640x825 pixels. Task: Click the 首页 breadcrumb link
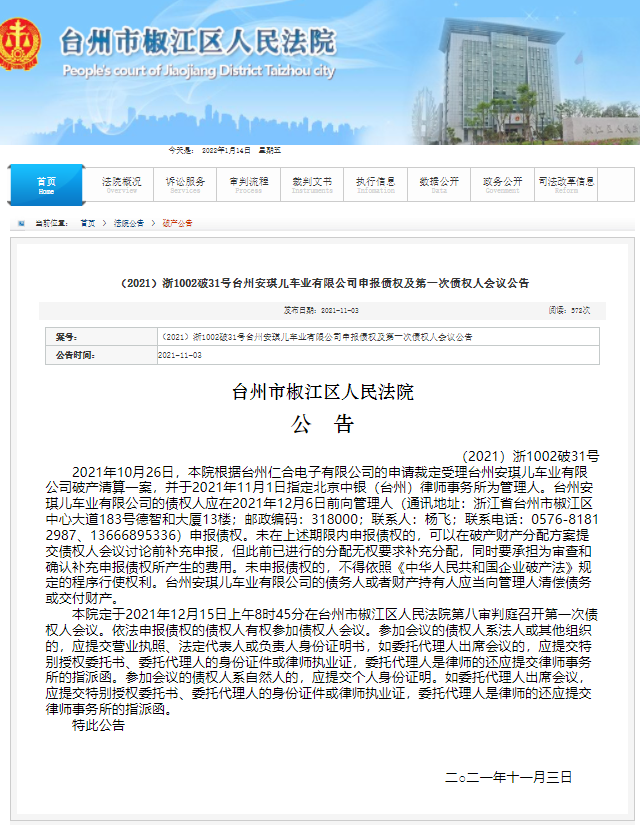point(88,223)
